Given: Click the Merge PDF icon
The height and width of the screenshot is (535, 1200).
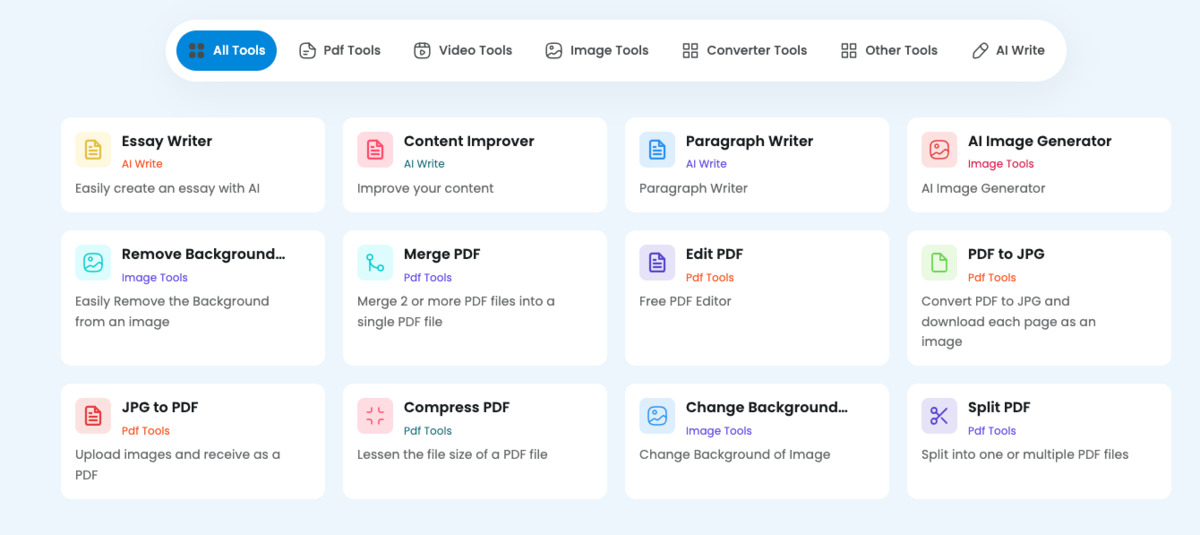Looking at the screenshot, I should [375, 263].
